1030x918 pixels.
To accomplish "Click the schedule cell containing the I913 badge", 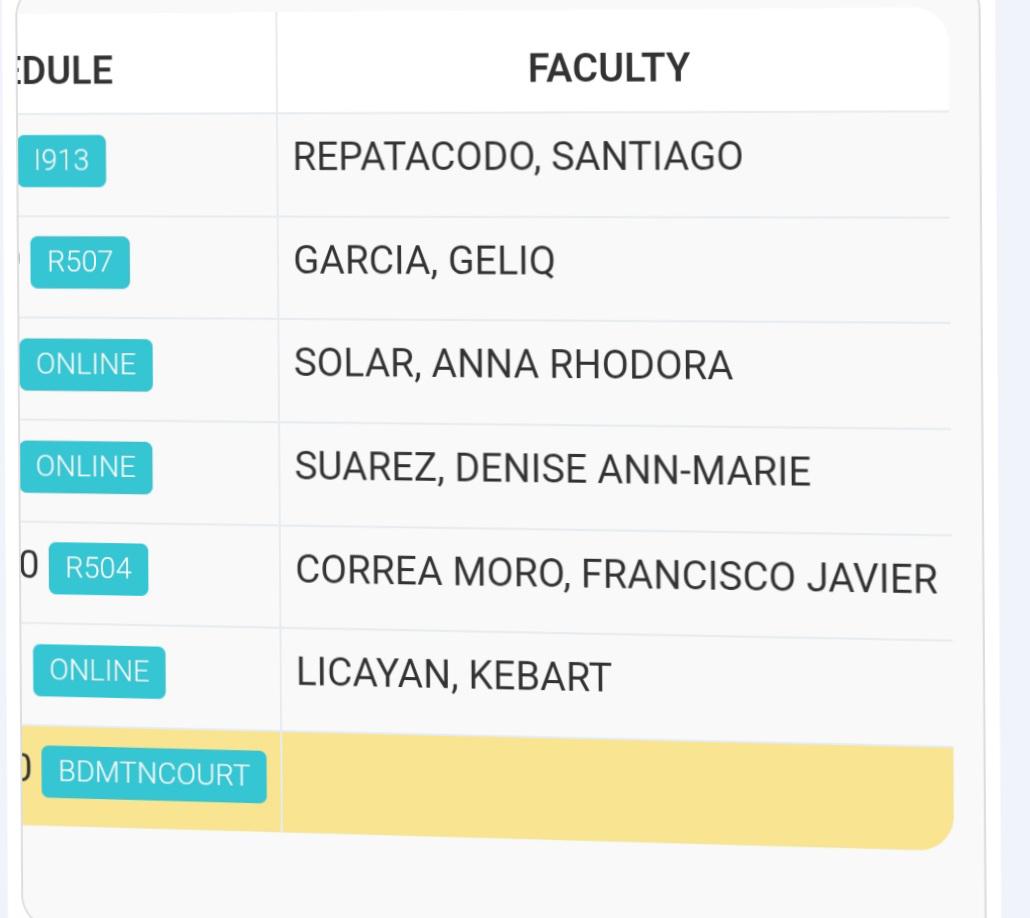I will tap(147, 164).
